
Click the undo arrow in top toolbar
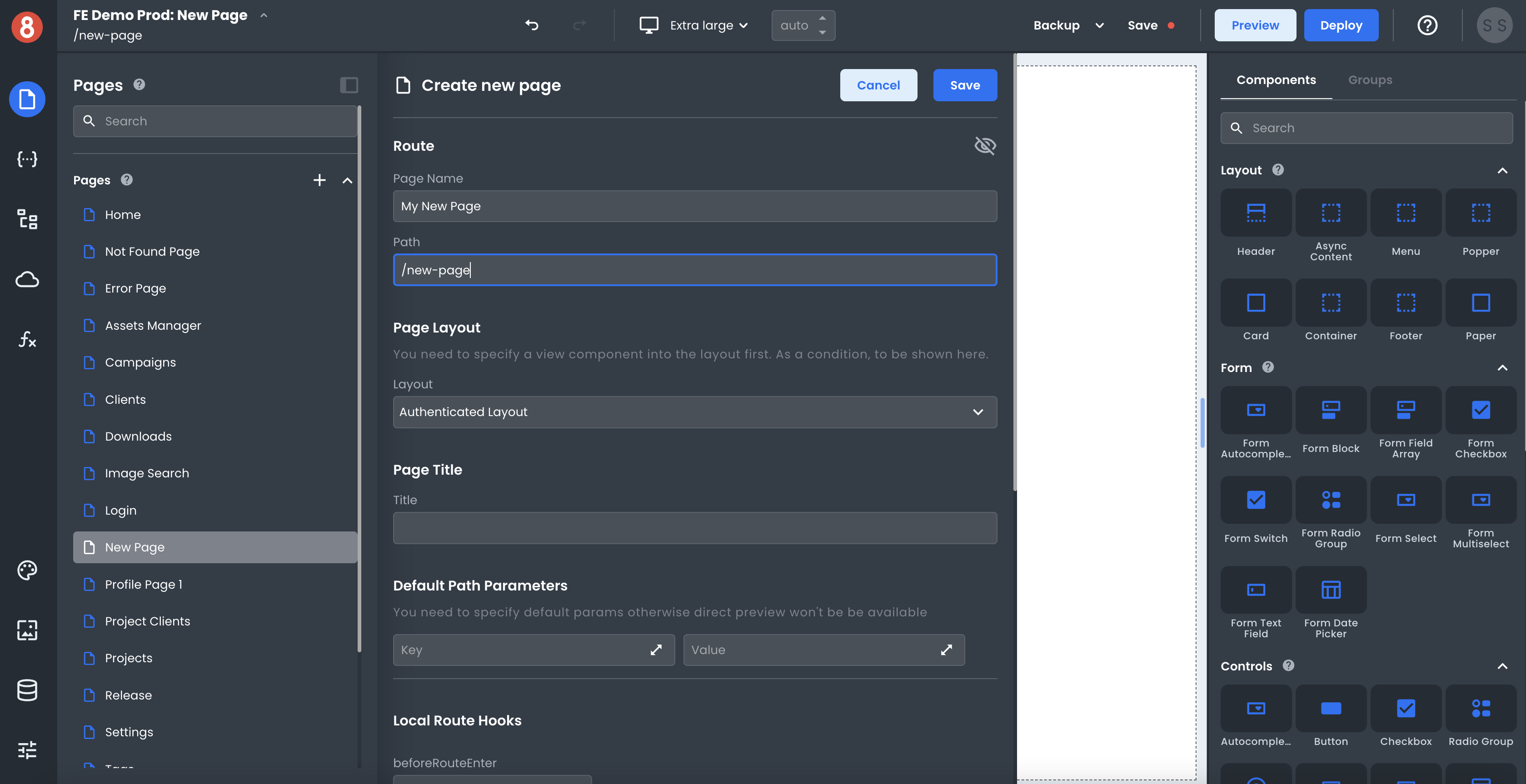[531, 25]
